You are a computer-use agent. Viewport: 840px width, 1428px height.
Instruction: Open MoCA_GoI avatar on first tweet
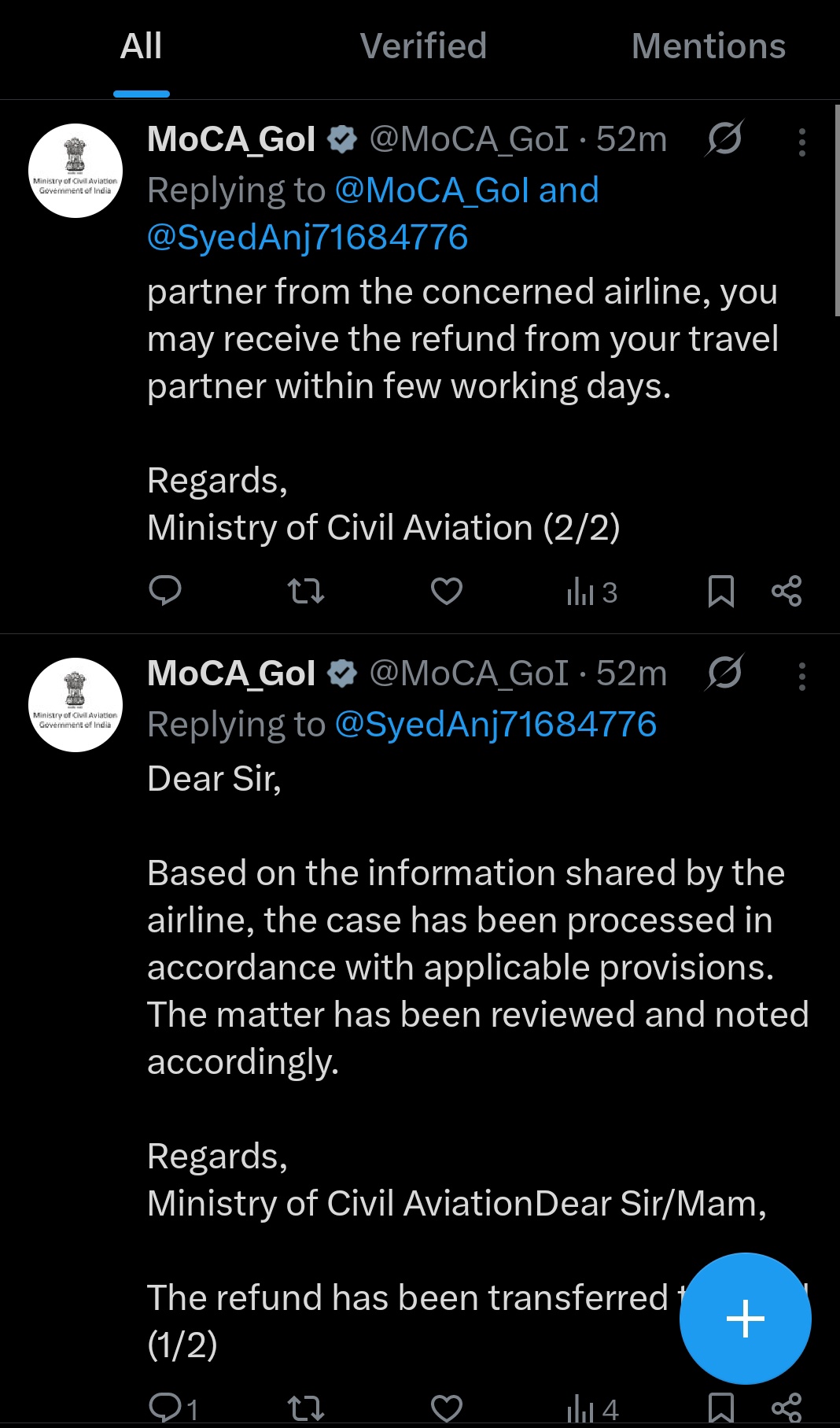pos(76,171)
